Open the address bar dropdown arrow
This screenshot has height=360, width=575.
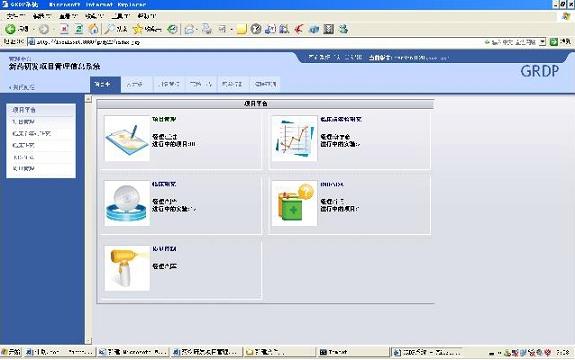click(542, 42)
